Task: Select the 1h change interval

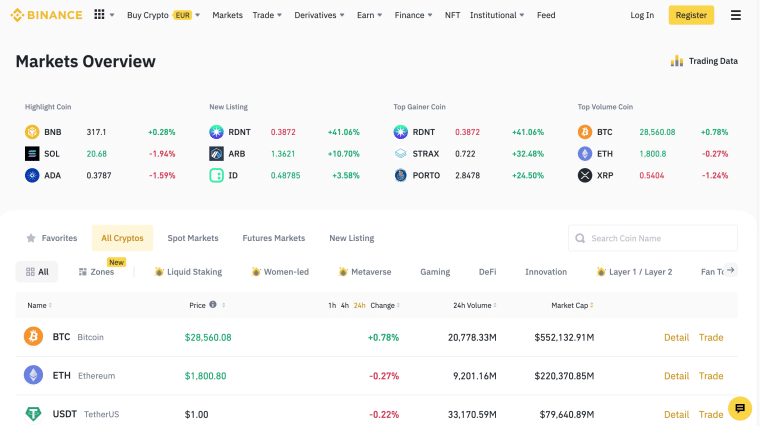Action: click(x=332, y=305)
